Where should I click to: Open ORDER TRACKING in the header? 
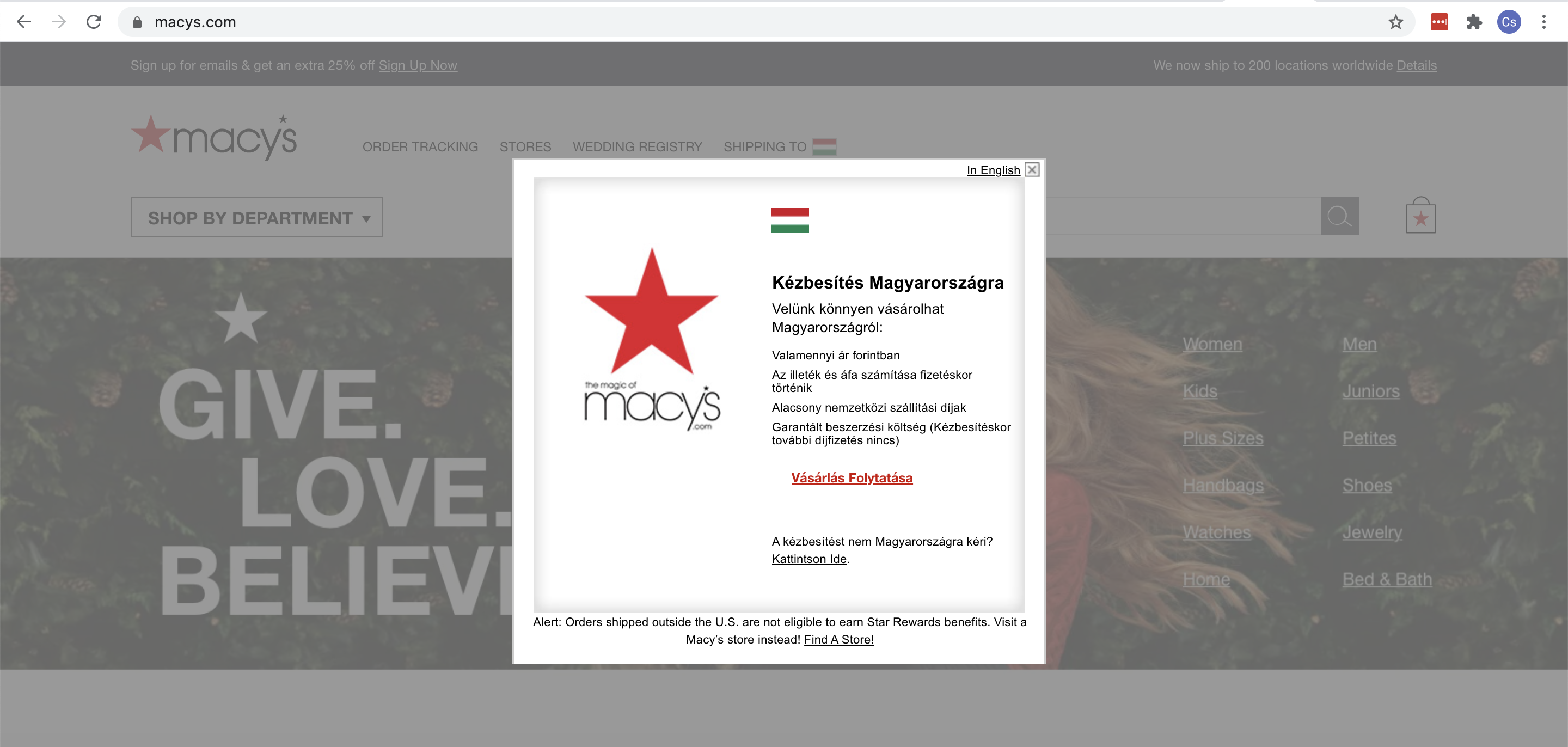420,146
